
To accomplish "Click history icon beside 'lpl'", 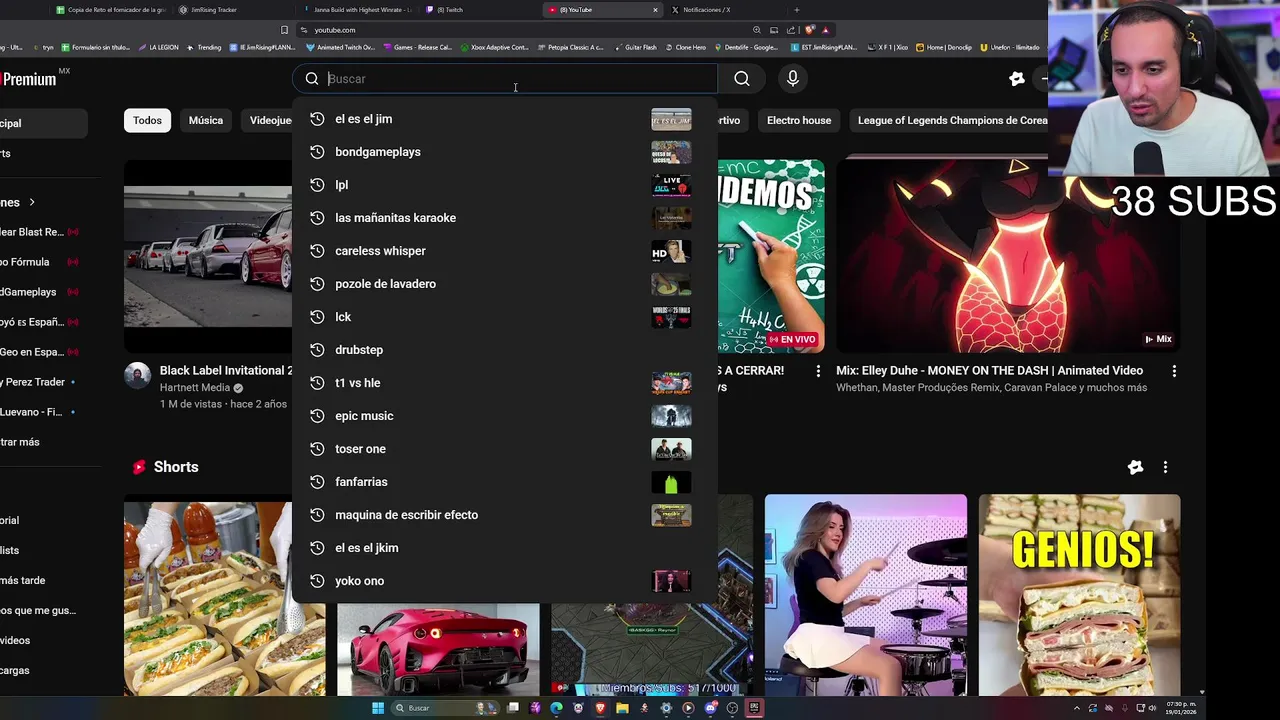I will [317, 185].
